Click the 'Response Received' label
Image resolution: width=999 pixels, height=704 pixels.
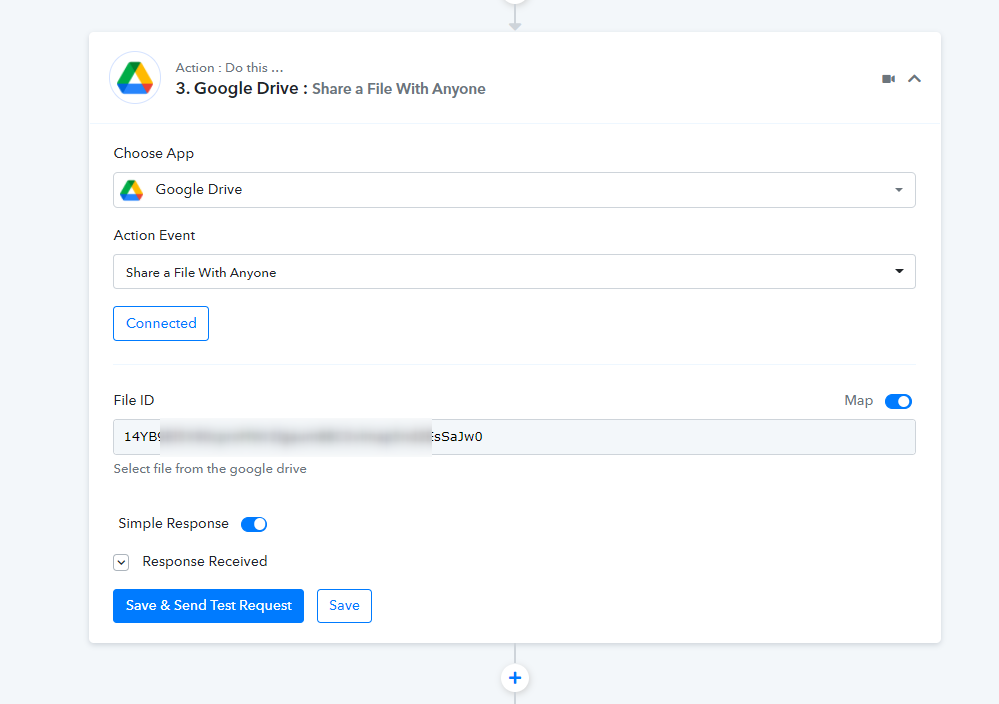coord(205,561)
